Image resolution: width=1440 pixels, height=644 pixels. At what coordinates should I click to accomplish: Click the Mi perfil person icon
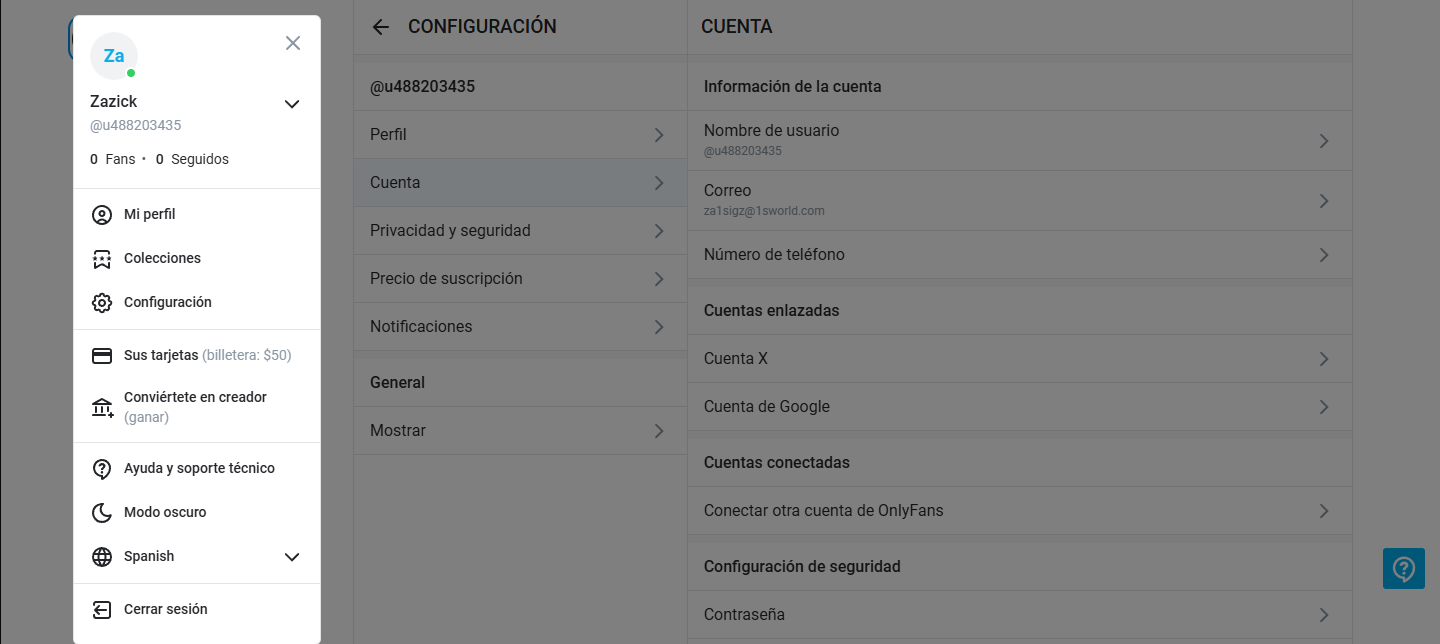click(102, 215)
